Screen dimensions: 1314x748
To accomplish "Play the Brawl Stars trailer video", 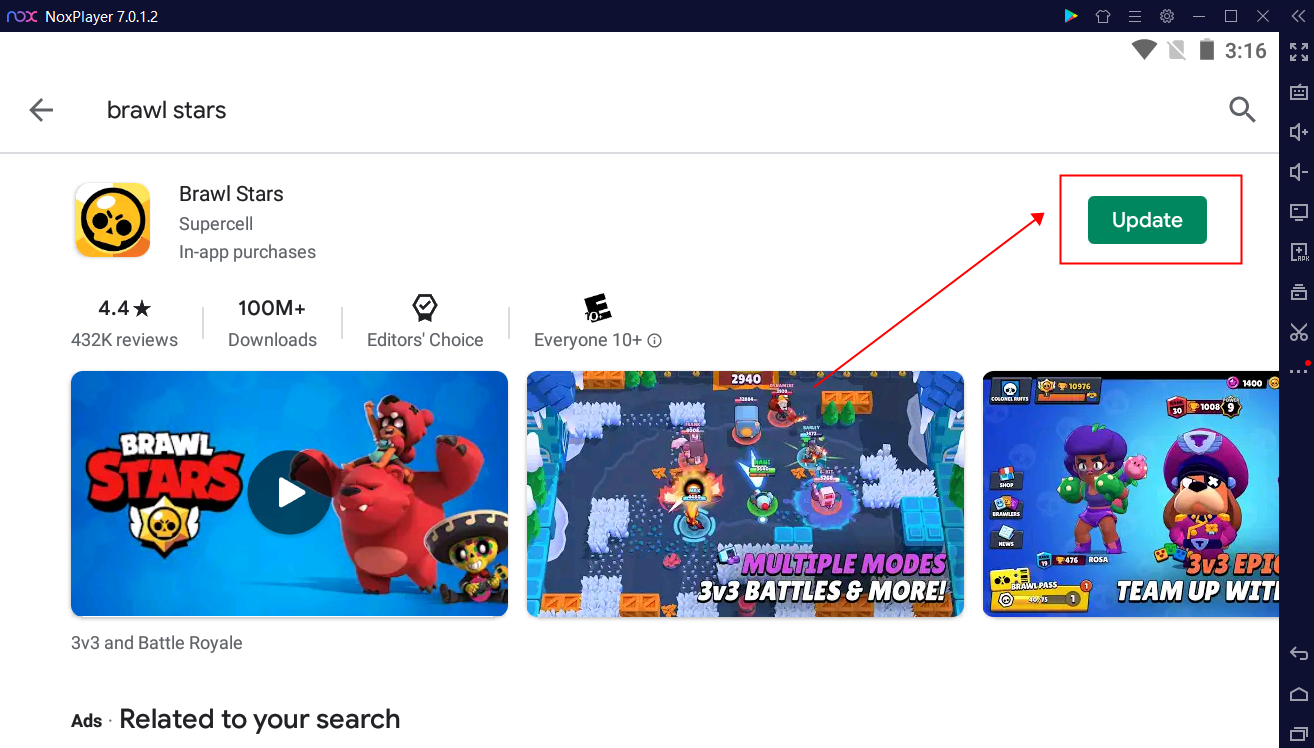I will (x=289, y=493).
